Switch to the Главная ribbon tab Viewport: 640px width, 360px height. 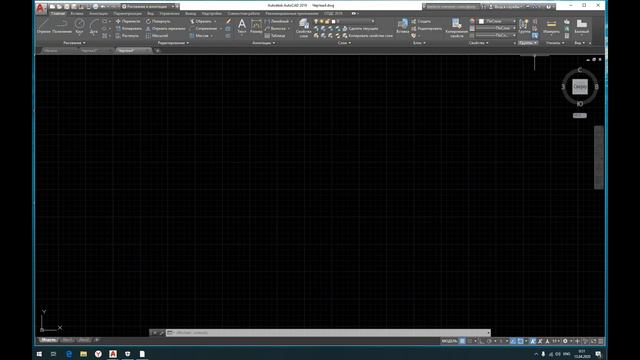[x=58, y=13]
